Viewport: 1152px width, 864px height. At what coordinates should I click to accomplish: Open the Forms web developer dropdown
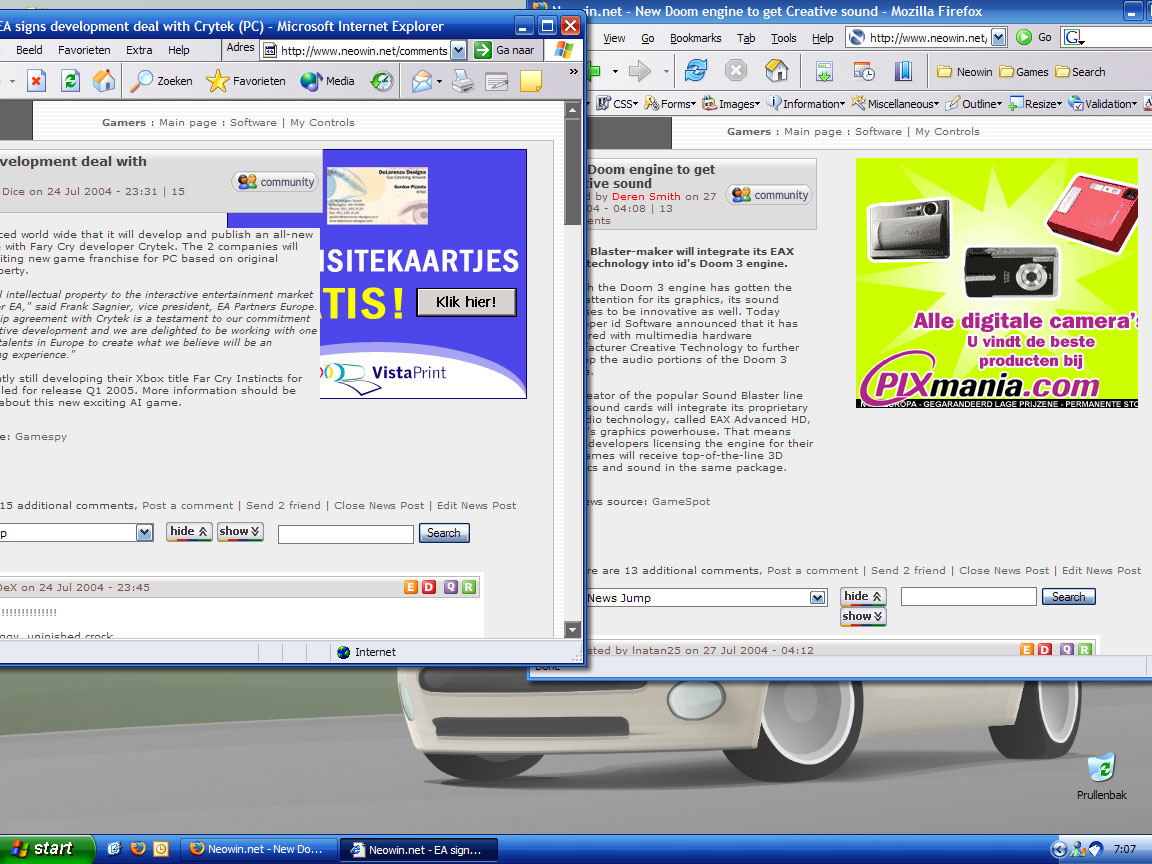[670, 104]
